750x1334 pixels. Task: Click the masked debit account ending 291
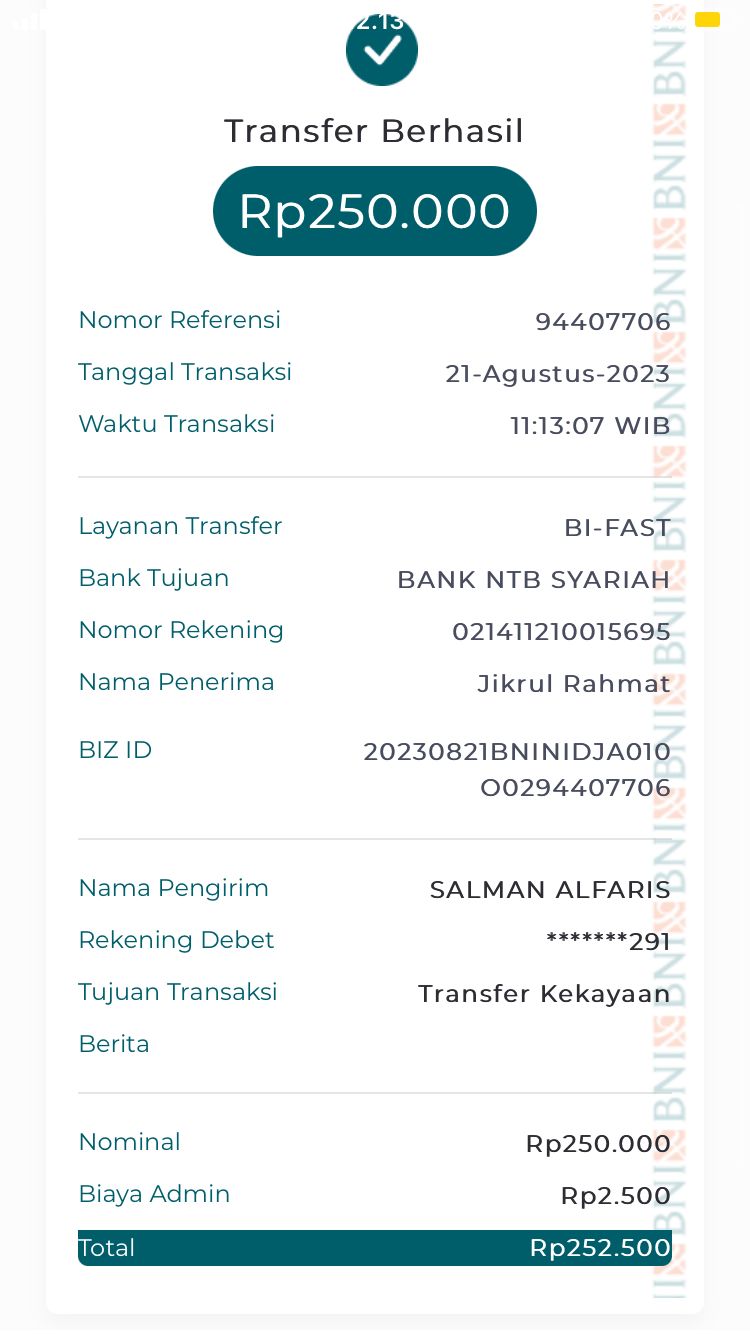pos(608,941)
